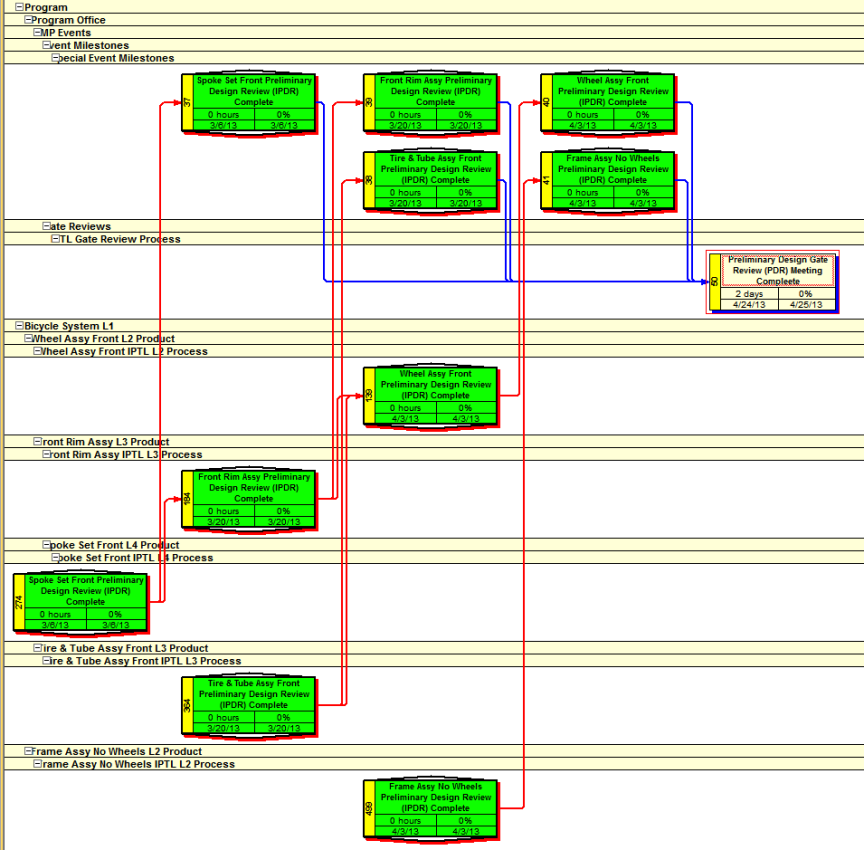Collapse Tire & Tube Assy Front L3 Product
This screenshot has height=850, width=864.
click(37, 648)
